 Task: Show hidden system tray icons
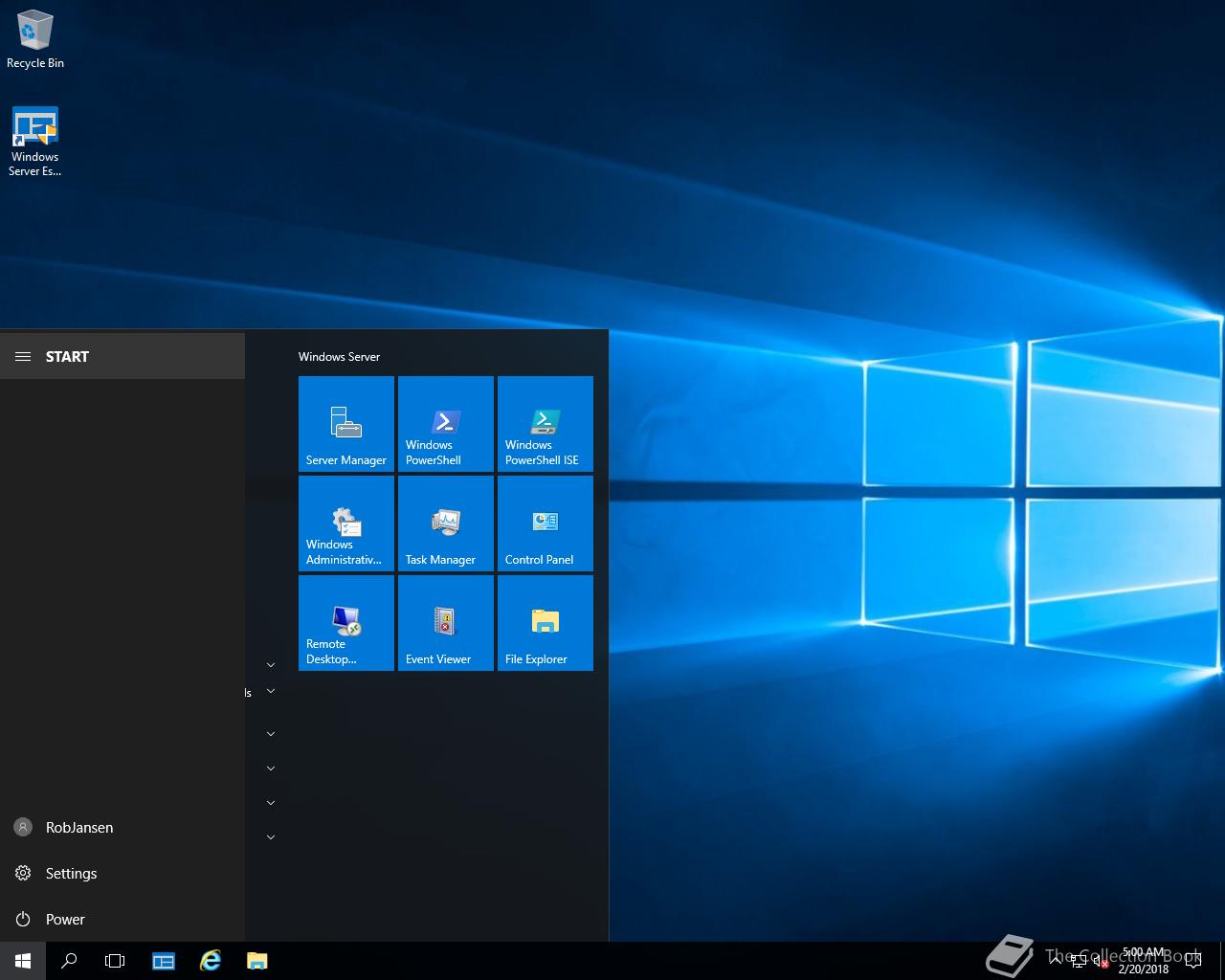point(1056,961)
